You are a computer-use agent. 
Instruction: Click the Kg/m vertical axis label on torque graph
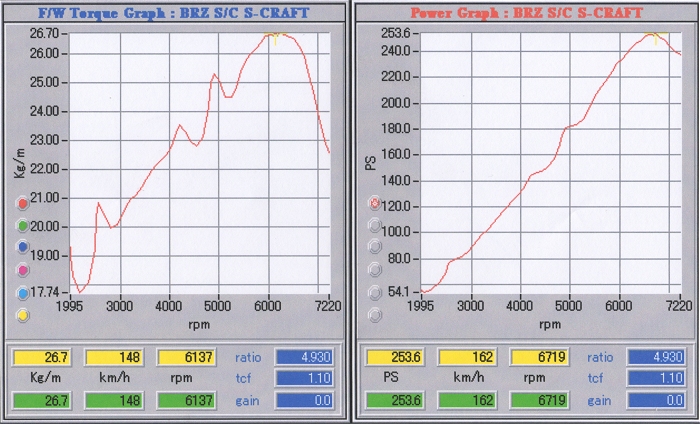(19, 163)
